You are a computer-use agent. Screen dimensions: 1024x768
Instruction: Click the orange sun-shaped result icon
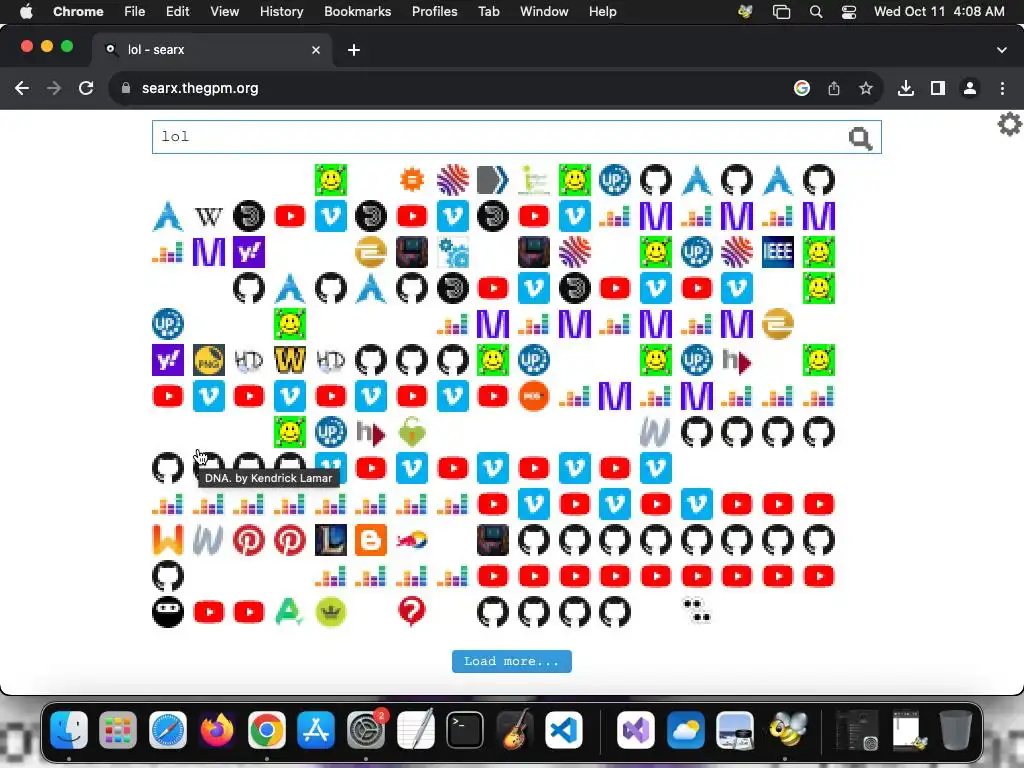coord(411,180)
